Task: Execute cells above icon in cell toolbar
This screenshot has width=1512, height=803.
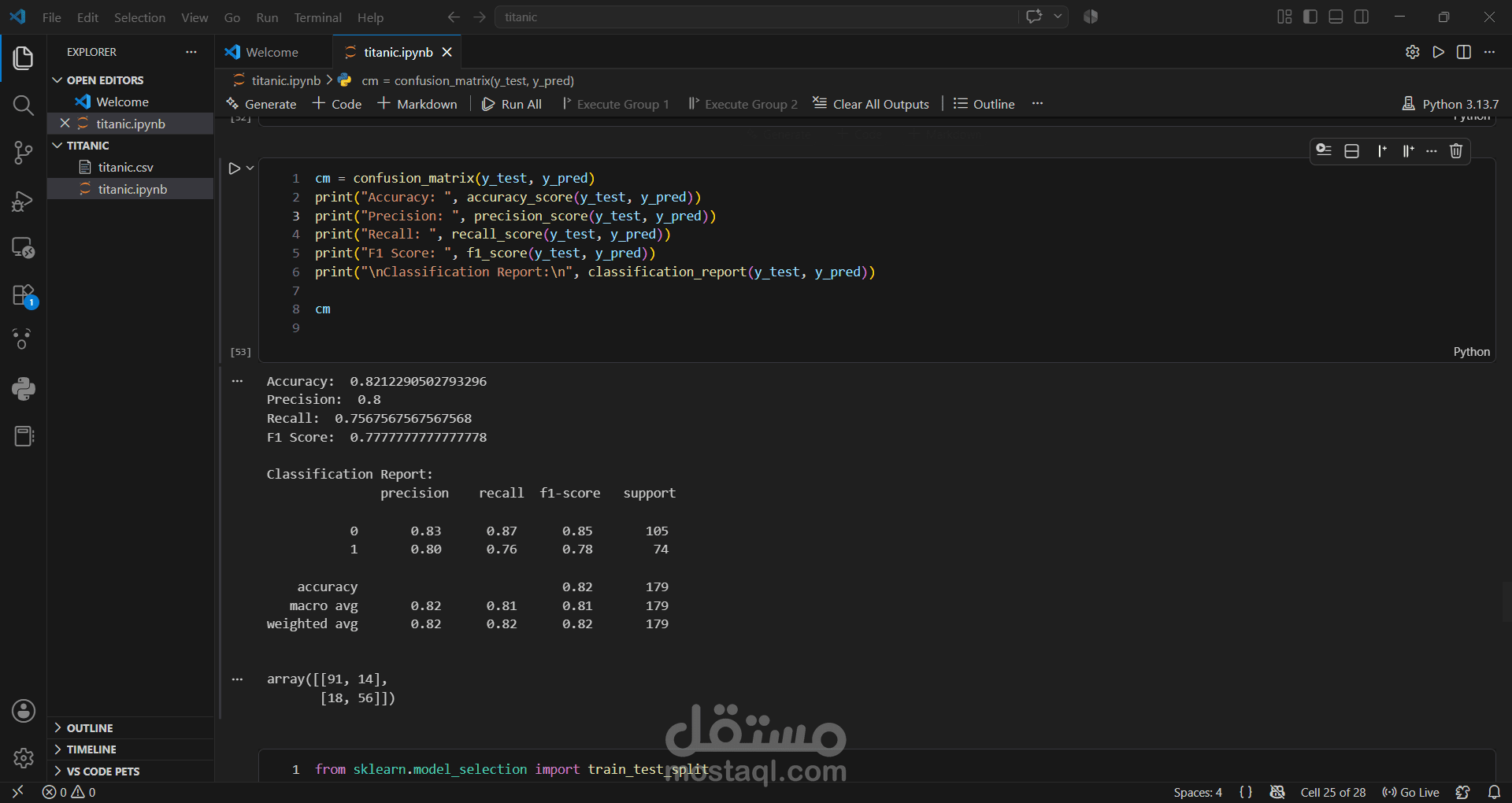Action: coord(1381,151)
